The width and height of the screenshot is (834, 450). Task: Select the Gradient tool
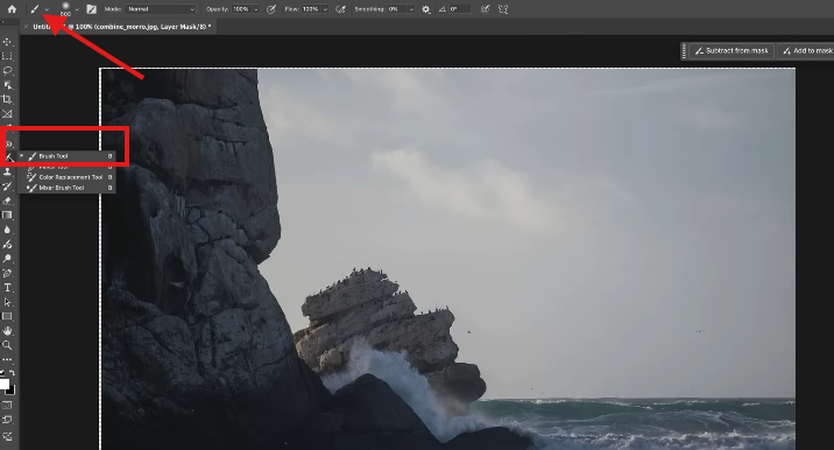[7, 215]
